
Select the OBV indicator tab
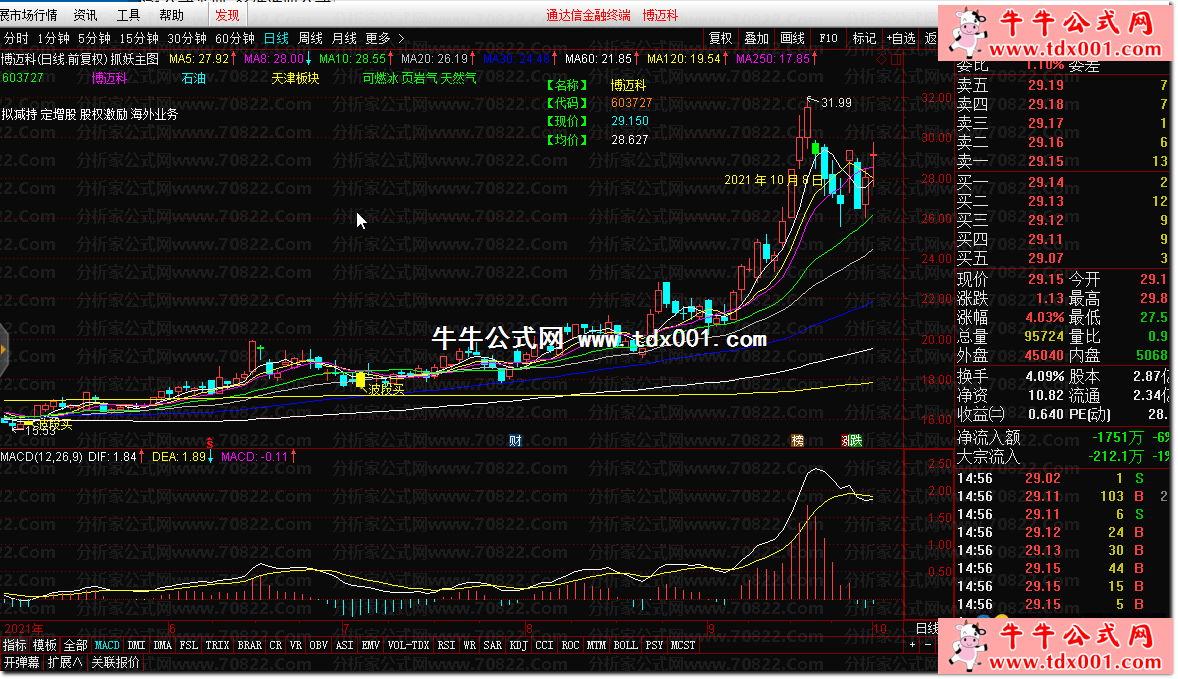pos(319,645)
